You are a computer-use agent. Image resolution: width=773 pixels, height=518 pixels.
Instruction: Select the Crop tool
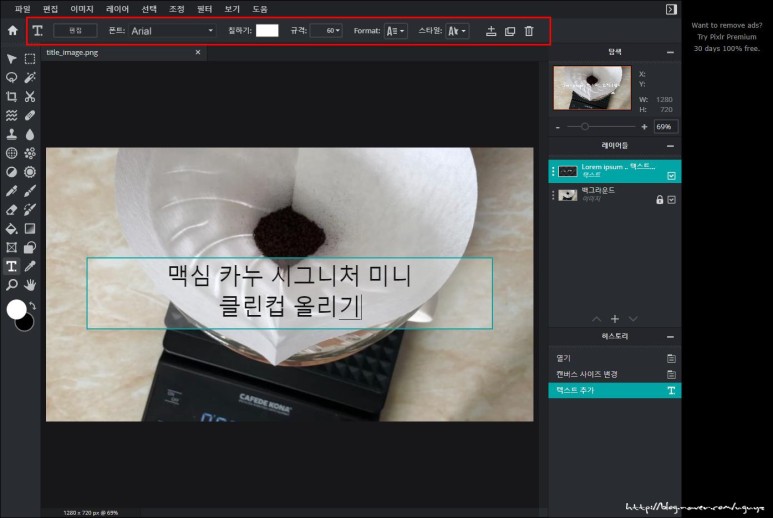tap(11, 97)
